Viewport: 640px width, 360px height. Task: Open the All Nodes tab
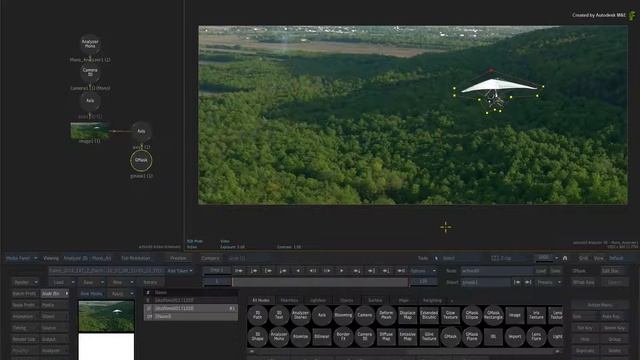tap(261, 300)
